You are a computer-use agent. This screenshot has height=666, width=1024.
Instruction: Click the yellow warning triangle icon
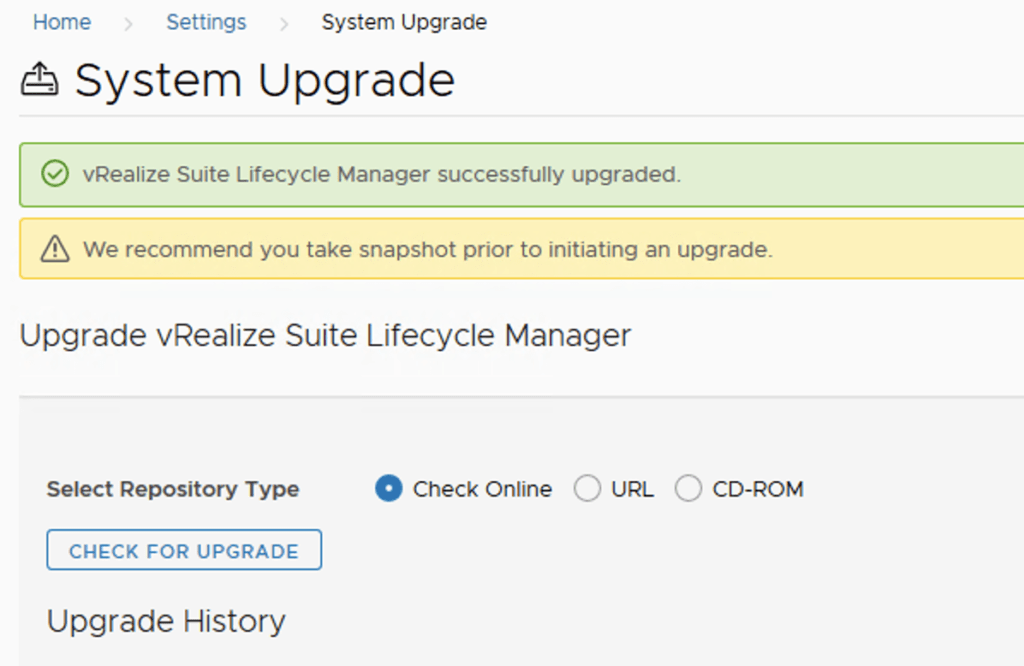click(x=54, y=249)
